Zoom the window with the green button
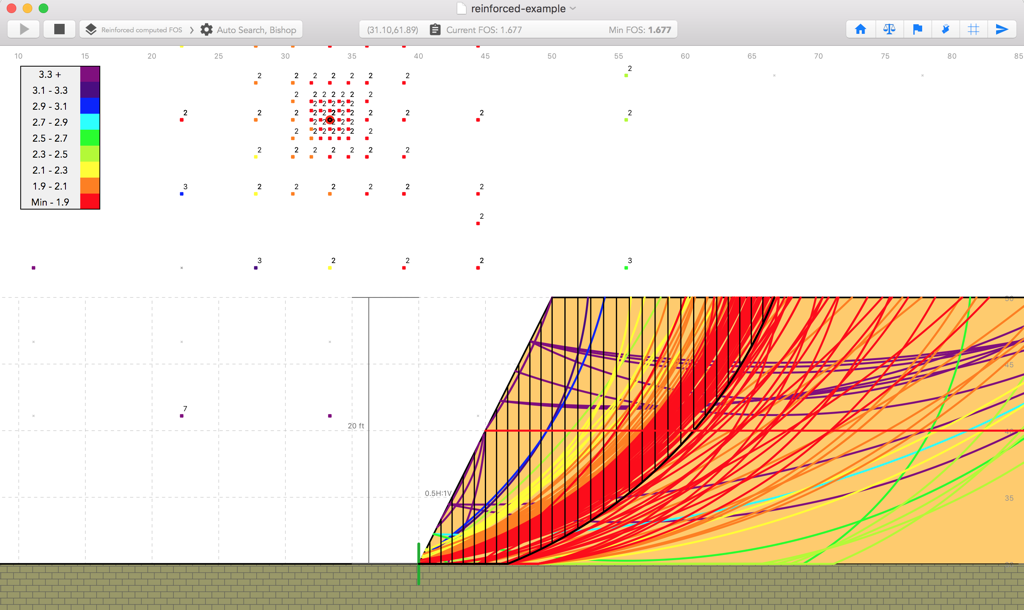Screen dimensions: 1024x610 [x=43, y=8]
